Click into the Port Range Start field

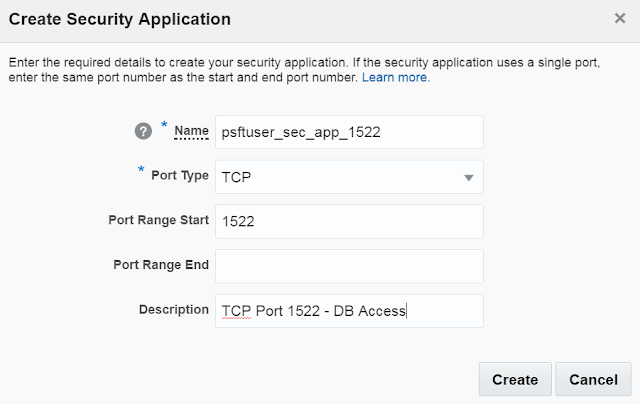[x=348, y=221]
